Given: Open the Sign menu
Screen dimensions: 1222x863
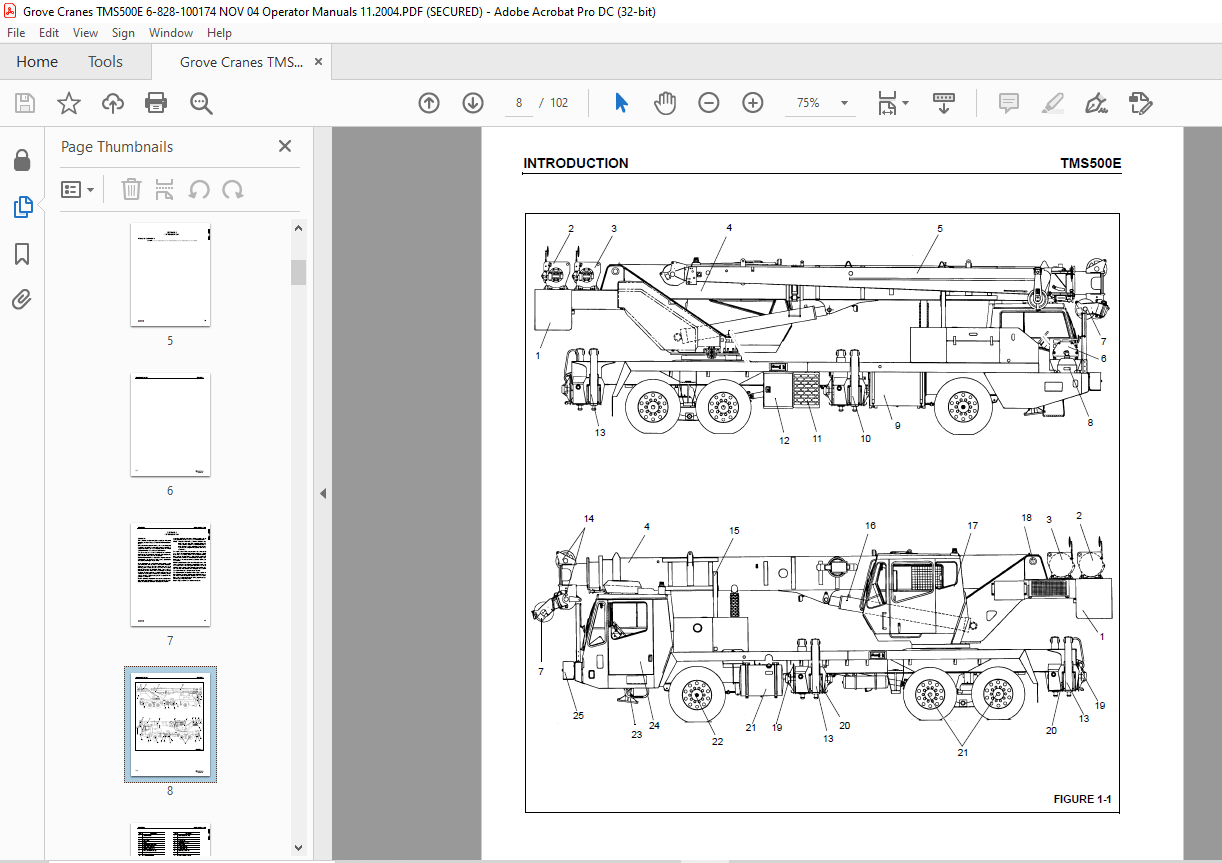Looking at the screenshot, I should (x=123, y=33).
